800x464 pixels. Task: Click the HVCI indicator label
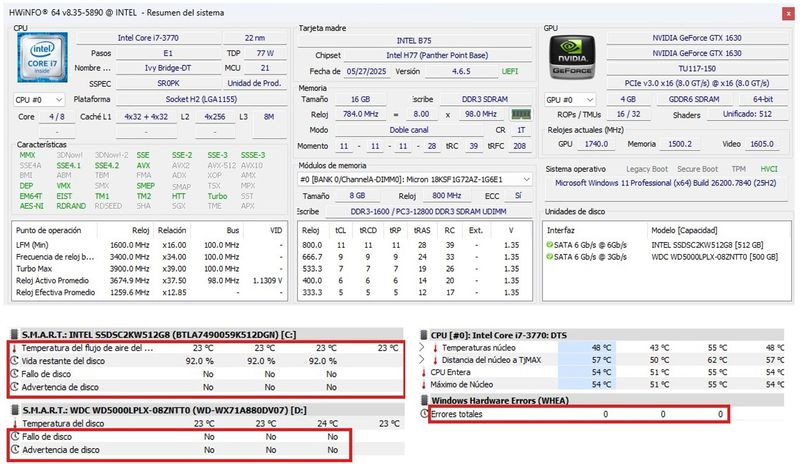point(769,169)
